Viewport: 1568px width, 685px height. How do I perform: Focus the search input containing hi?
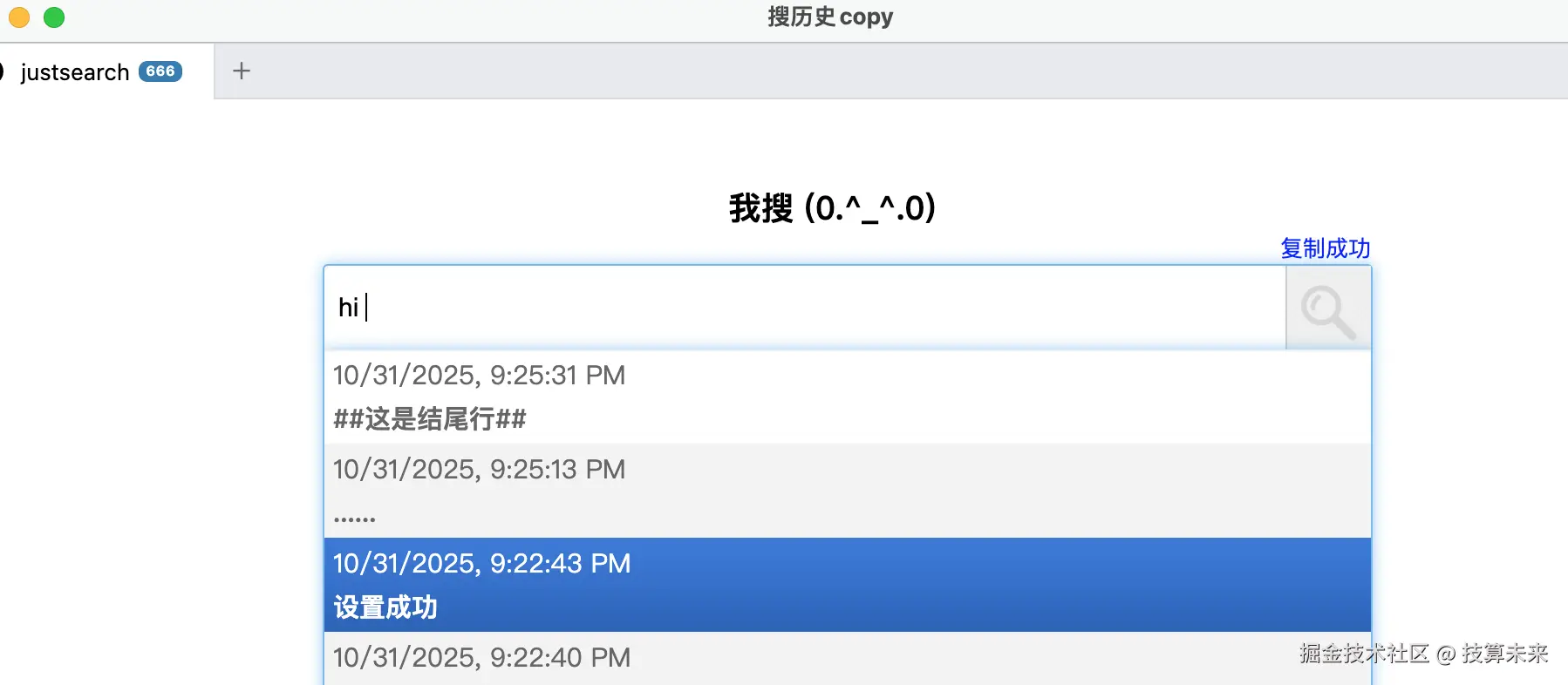[x=802, y=308]
